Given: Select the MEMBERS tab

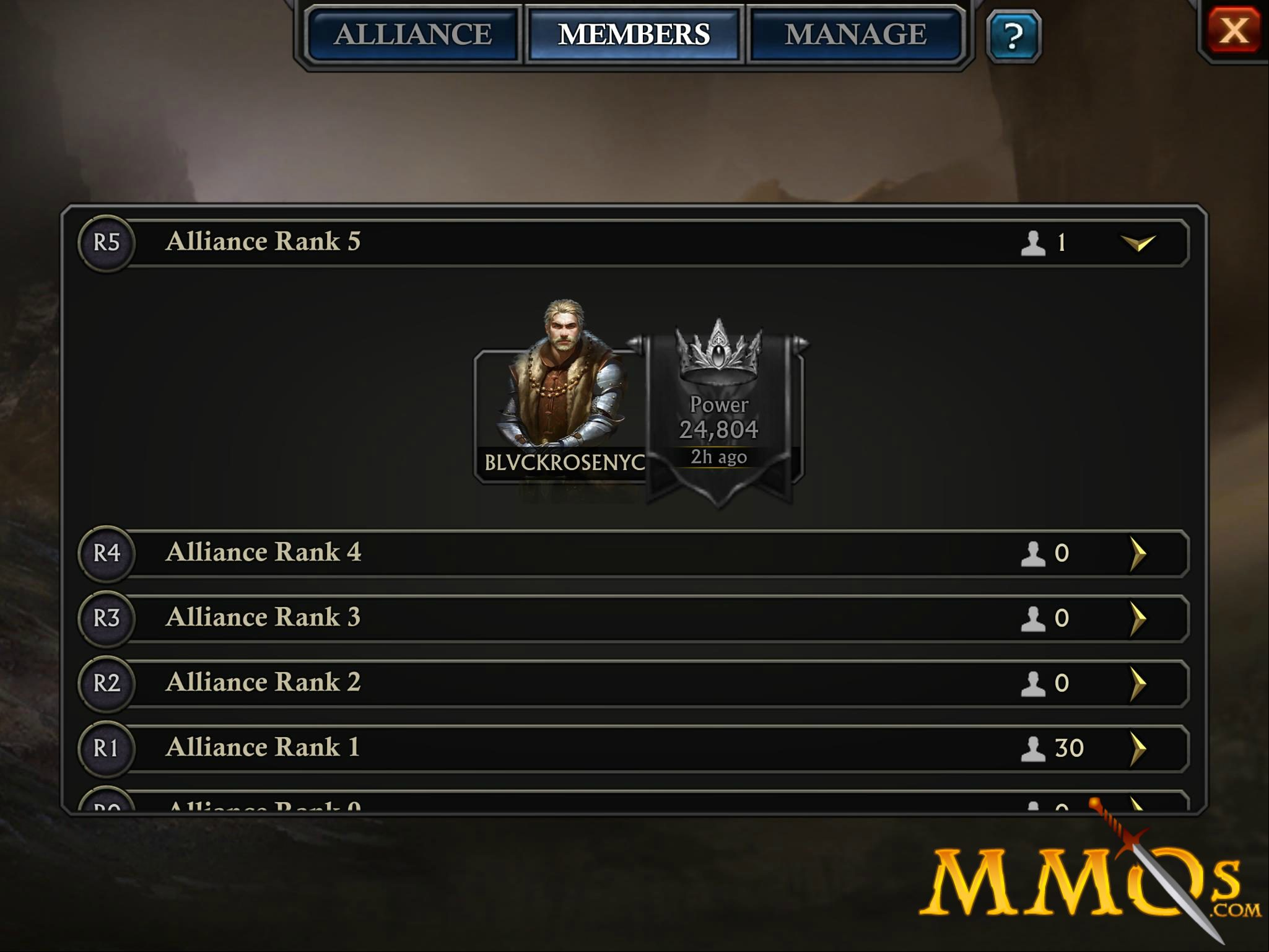Looking at the screenshot, I should tap(634, 34).
